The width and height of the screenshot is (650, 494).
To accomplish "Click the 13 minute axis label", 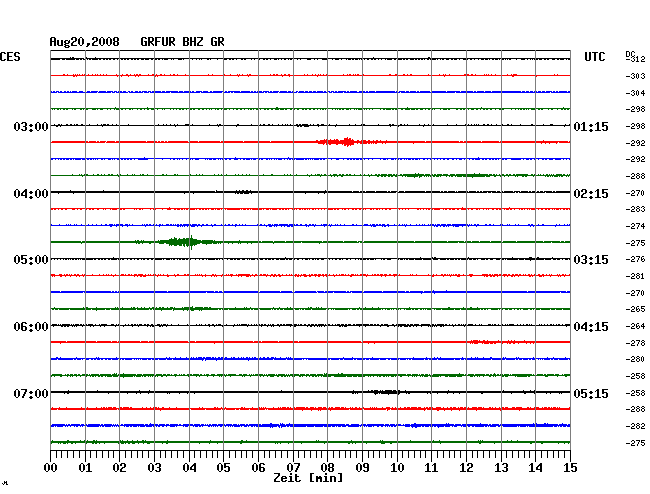I will (x=501, y=468).
